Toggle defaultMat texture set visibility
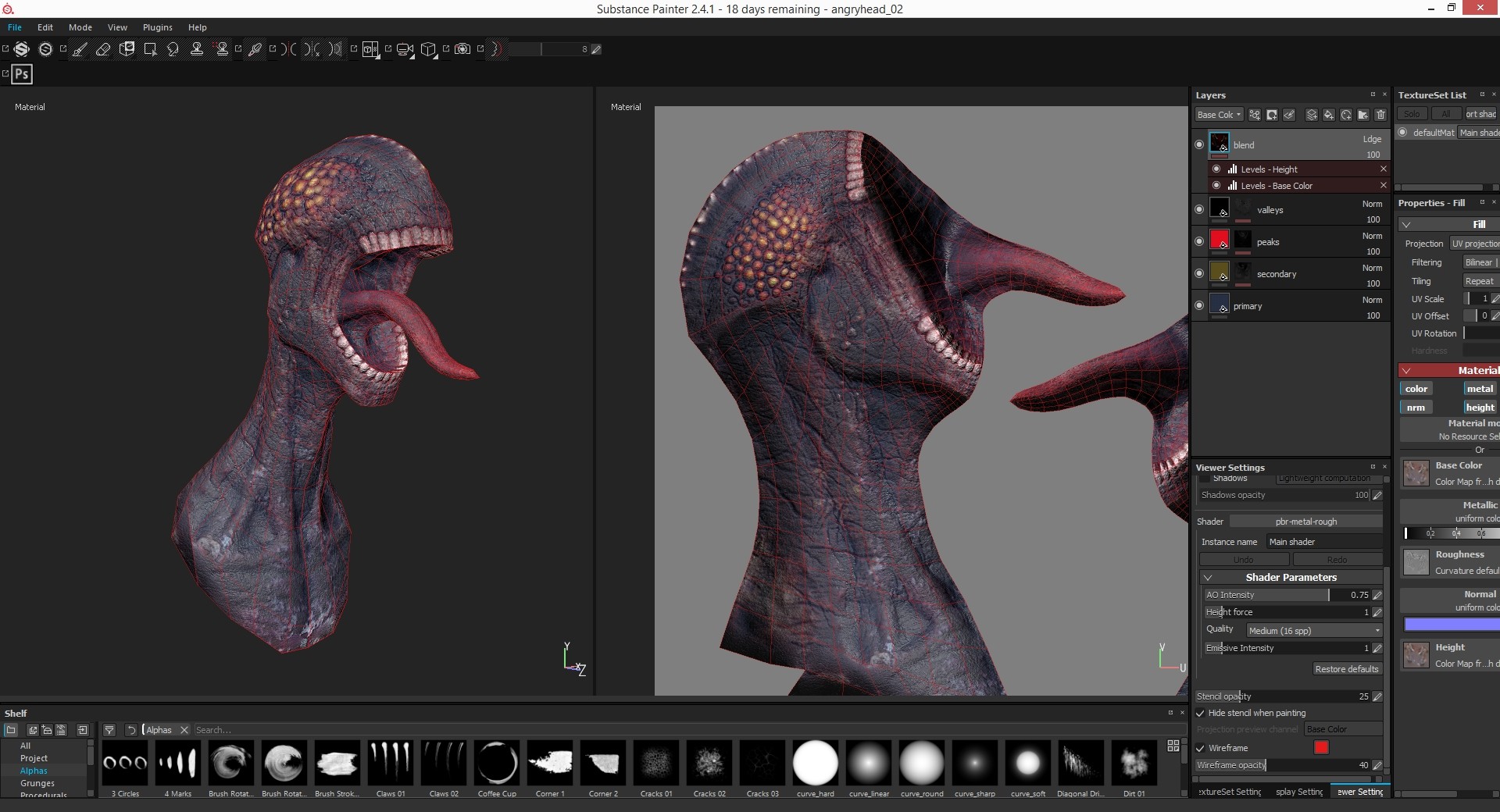 tap(1403, 133)
